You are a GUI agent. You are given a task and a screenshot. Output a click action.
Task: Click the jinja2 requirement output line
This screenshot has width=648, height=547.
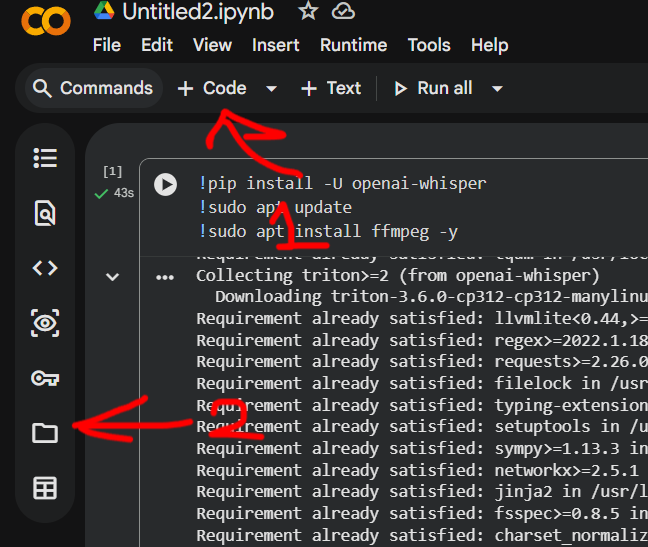(x=422, y=492)
